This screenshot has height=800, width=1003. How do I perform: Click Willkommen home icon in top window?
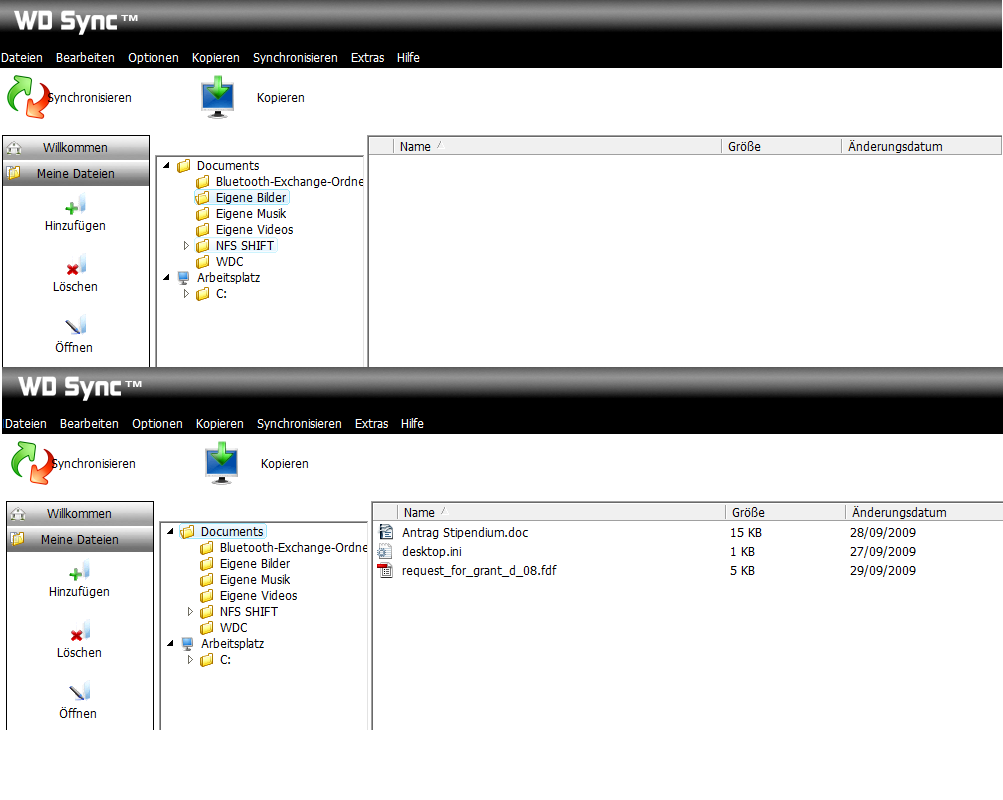(14, 148)
